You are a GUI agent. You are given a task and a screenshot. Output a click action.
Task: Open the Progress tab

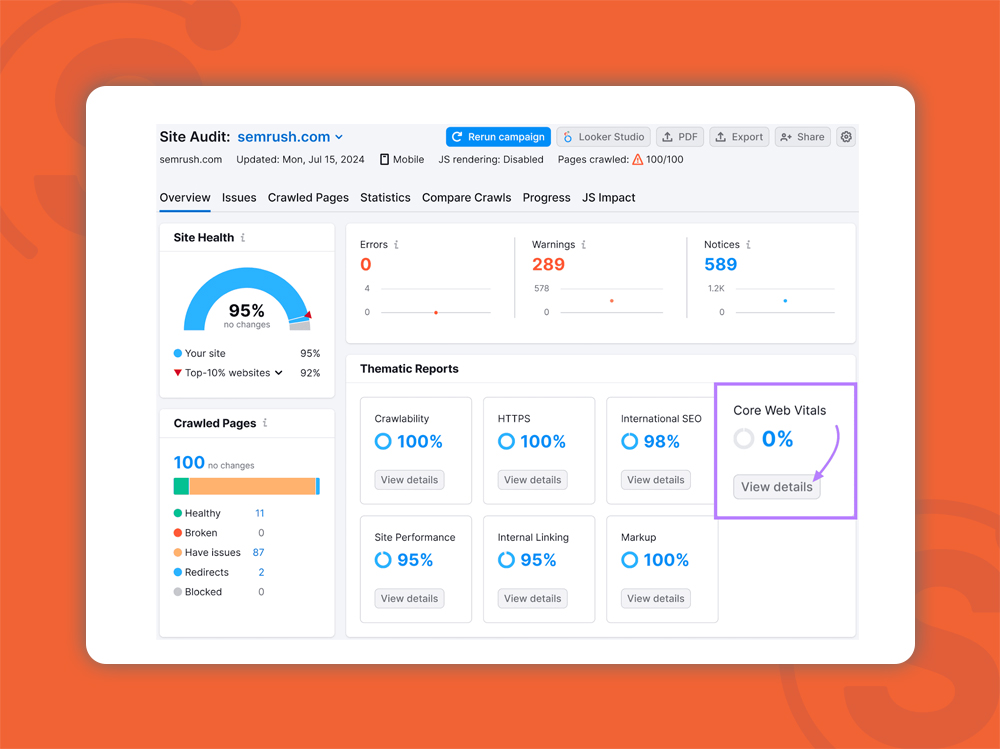(547, 198)
